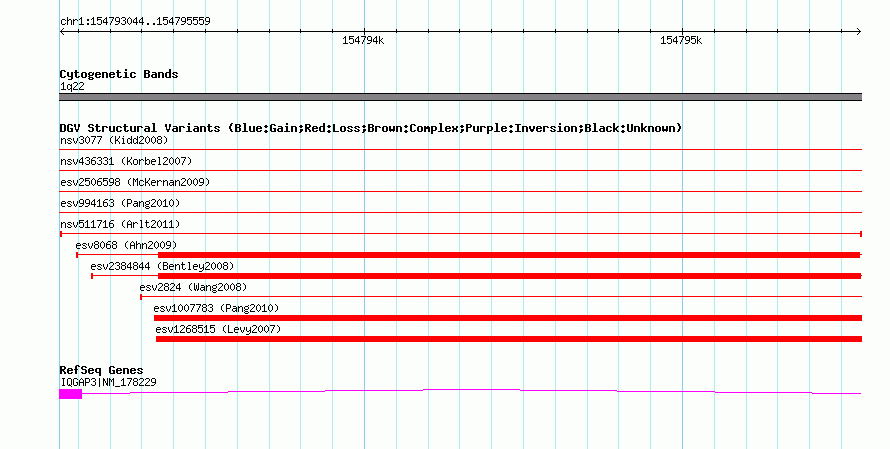Open variant nsv511716 (Arlt2011)
The height and width of the screenshot is (449, 890).
click(x=120, y=224)
